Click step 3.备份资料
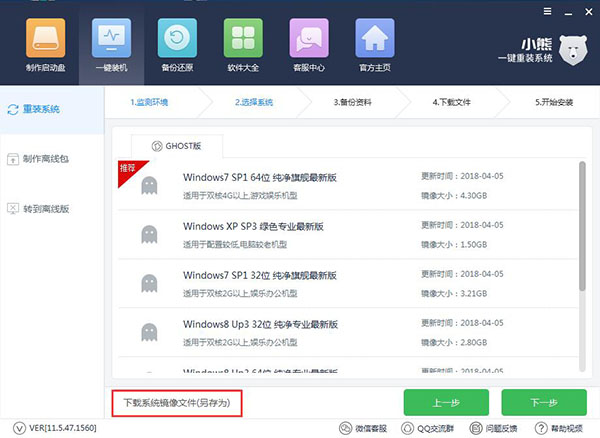600x438 pixels. click(x=352, y=102)
